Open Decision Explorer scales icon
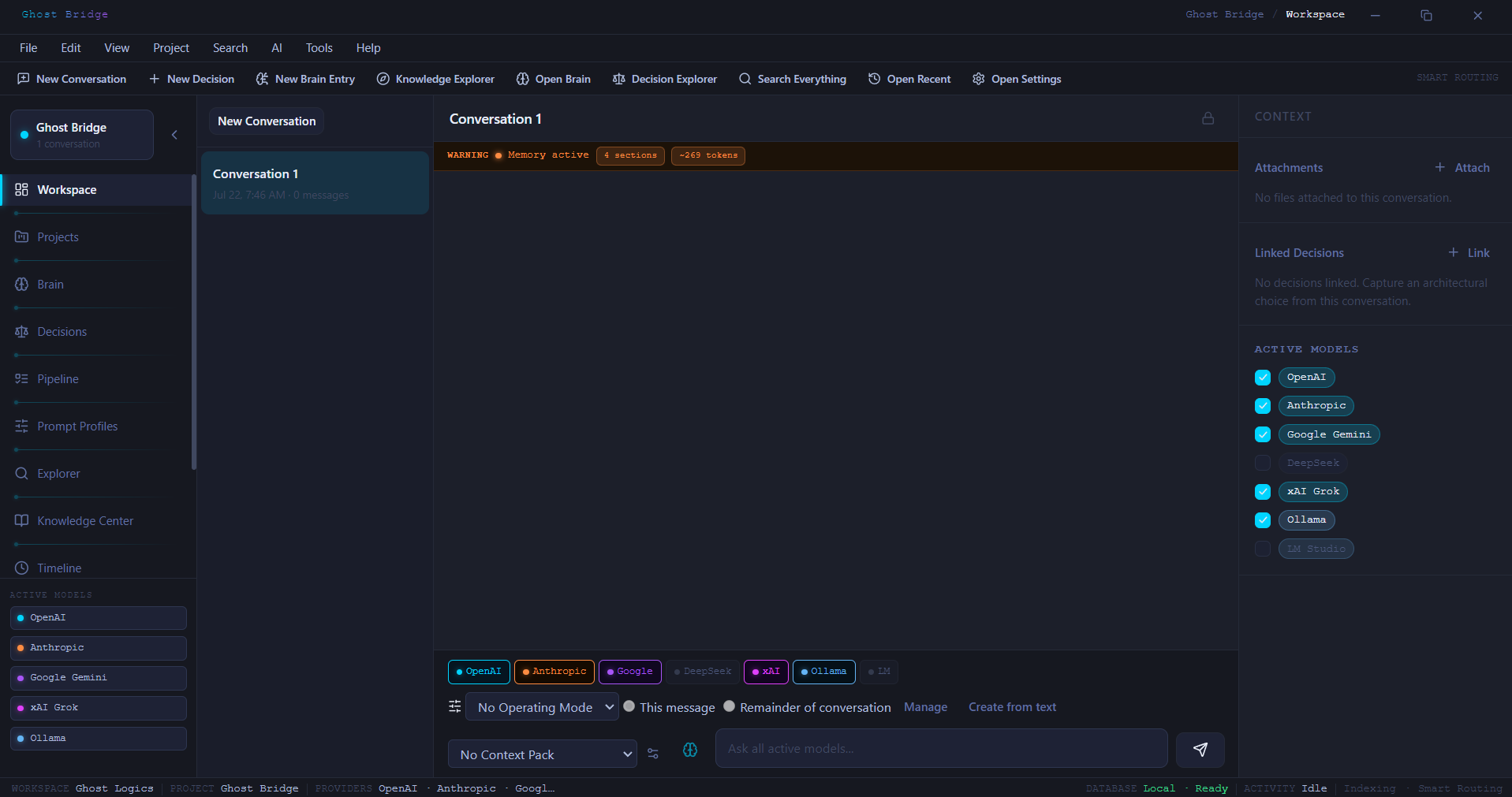1512x797 pixels. coord(619,79)
